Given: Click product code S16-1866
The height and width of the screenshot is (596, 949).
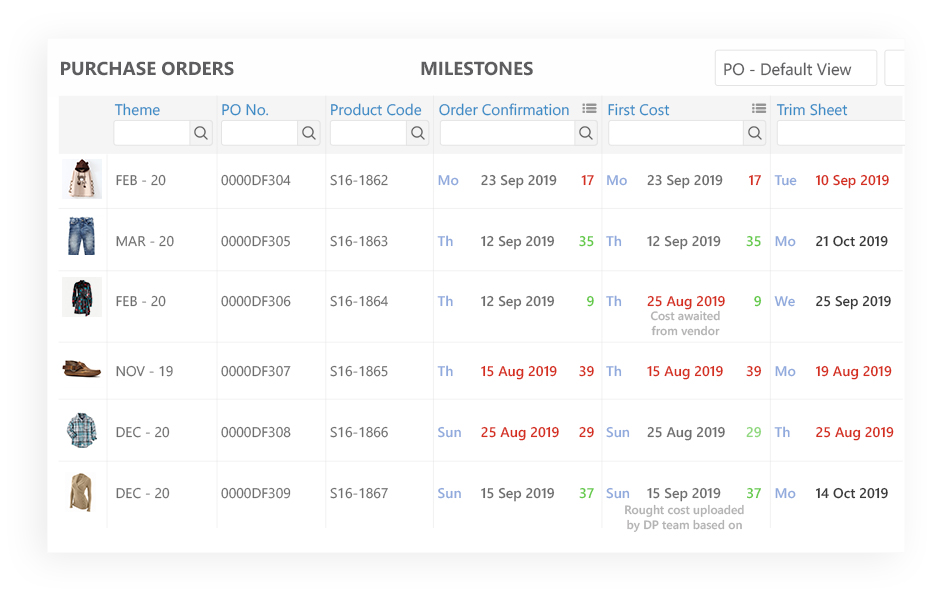Looking at the screenshot, I should 359,433.
